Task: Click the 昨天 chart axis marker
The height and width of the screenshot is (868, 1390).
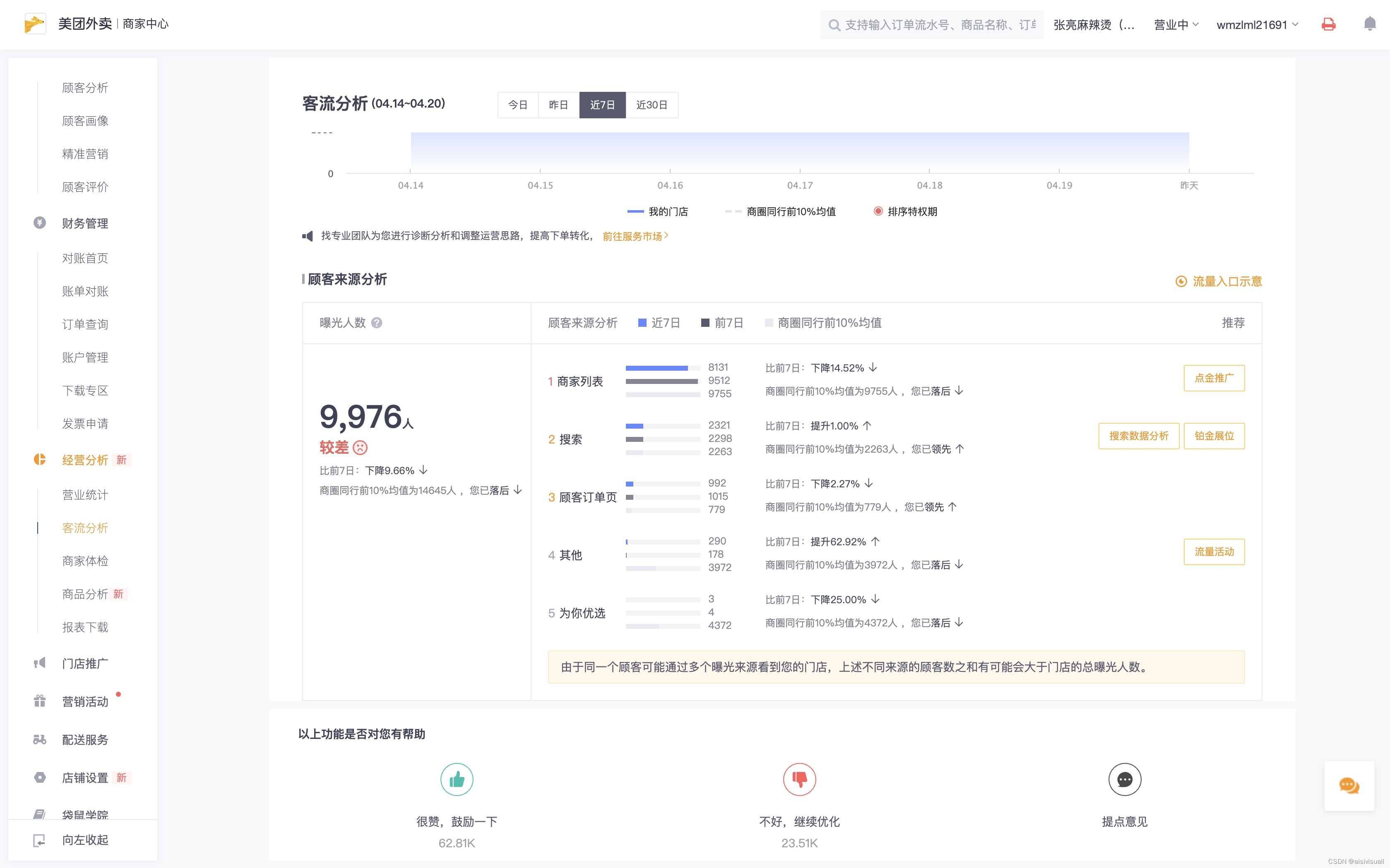Action: [x=1189, y=185]
